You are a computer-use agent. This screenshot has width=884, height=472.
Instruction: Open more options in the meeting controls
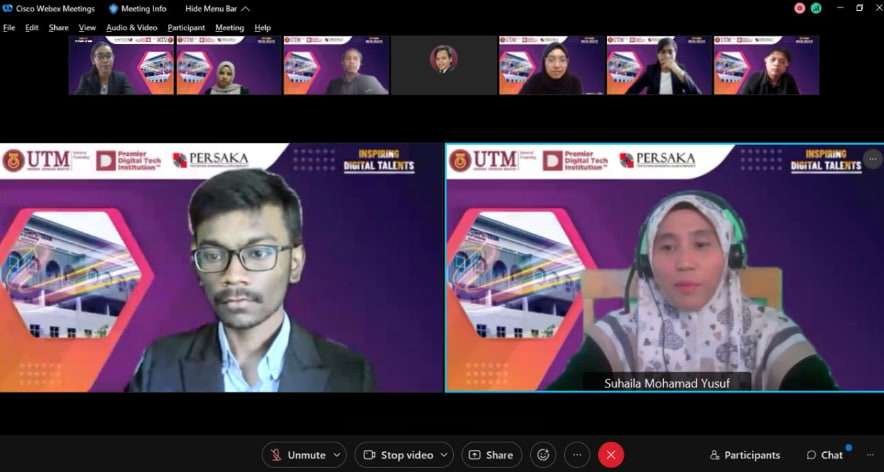click(x=577, y=455)
